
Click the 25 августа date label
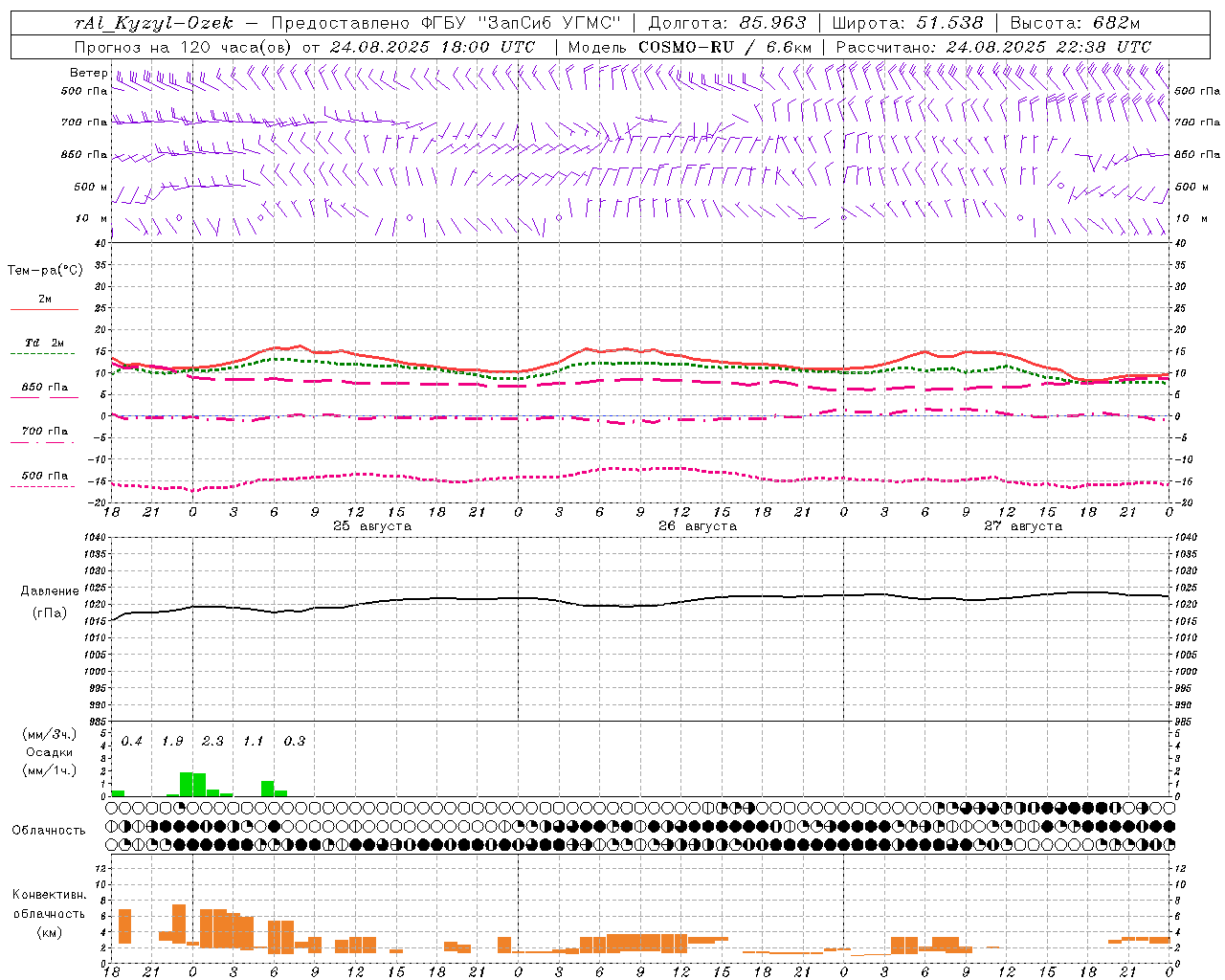click(x=372, y=526)
